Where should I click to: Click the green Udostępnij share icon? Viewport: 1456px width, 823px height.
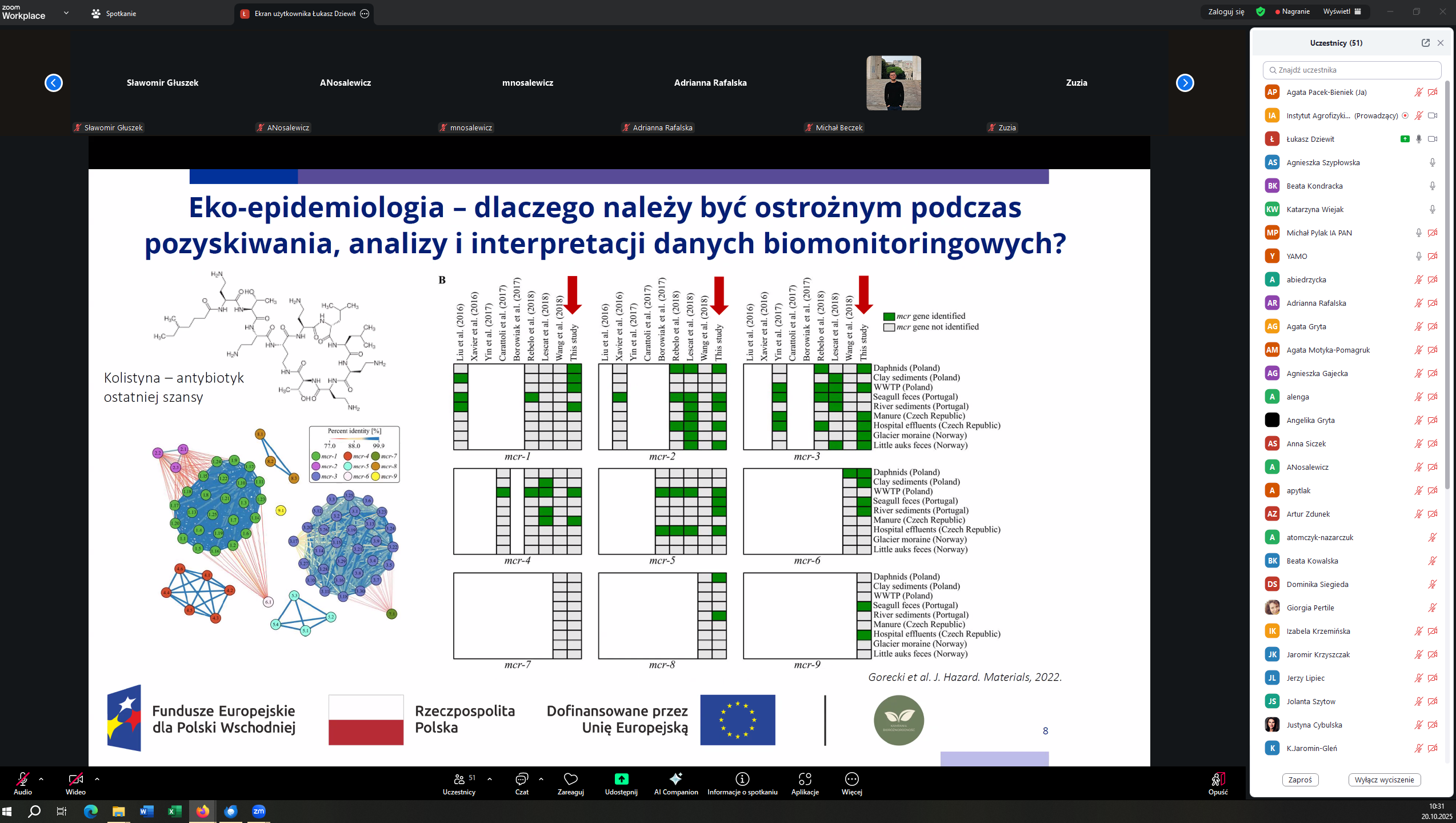(621, 780)
